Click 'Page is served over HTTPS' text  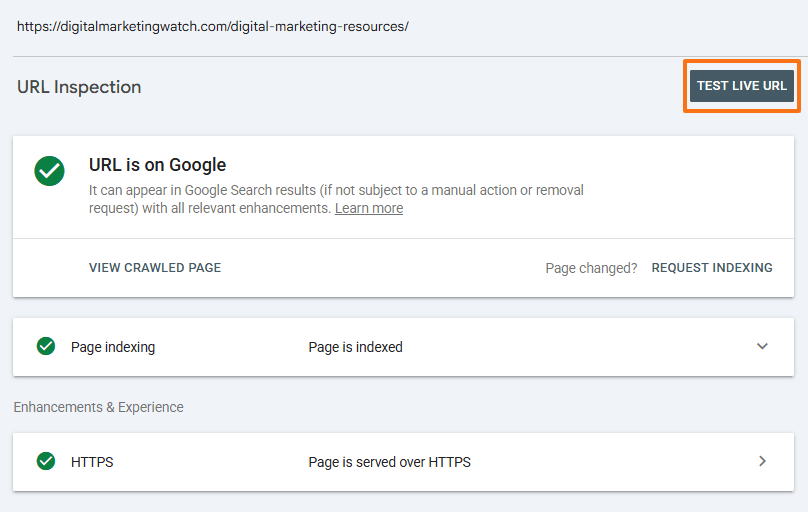[390, 462]
